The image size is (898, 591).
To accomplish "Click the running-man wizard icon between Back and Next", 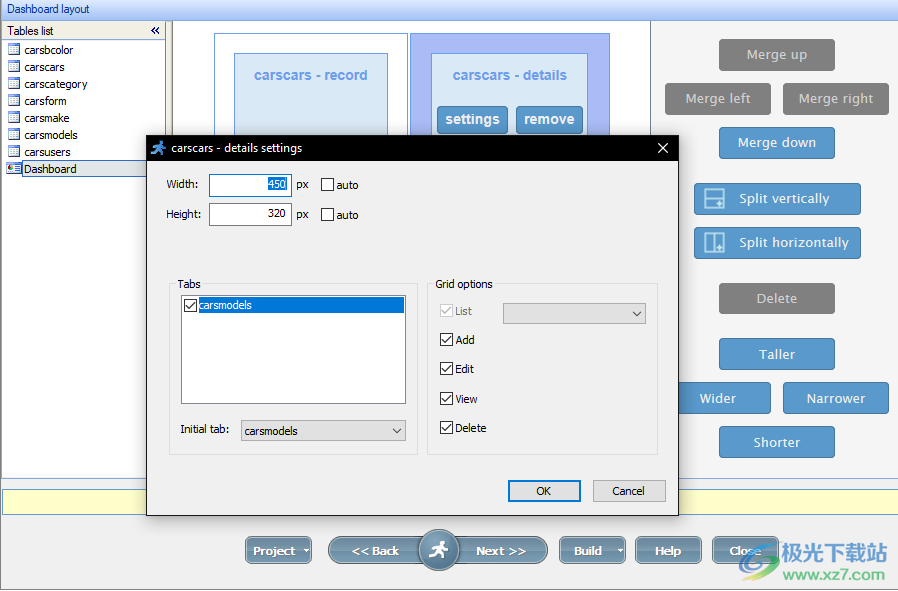I will click(x=438, y=550).
